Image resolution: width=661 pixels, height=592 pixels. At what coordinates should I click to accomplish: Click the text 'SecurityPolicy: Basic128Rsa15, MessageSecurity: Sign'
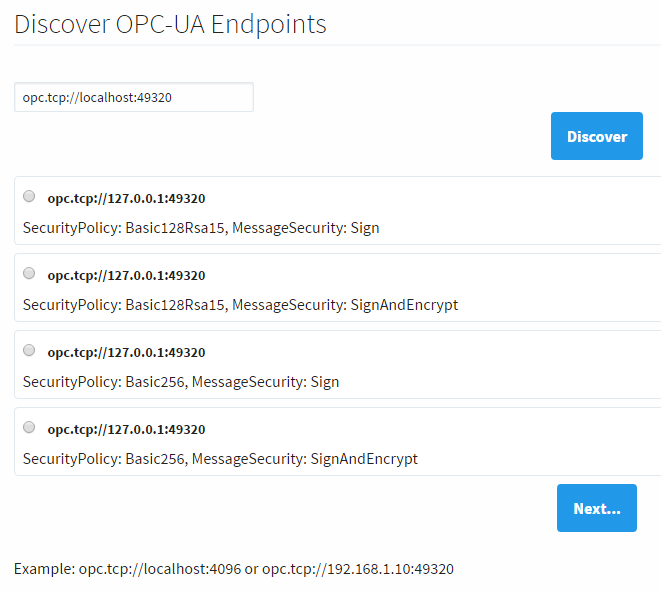point(201,228)
